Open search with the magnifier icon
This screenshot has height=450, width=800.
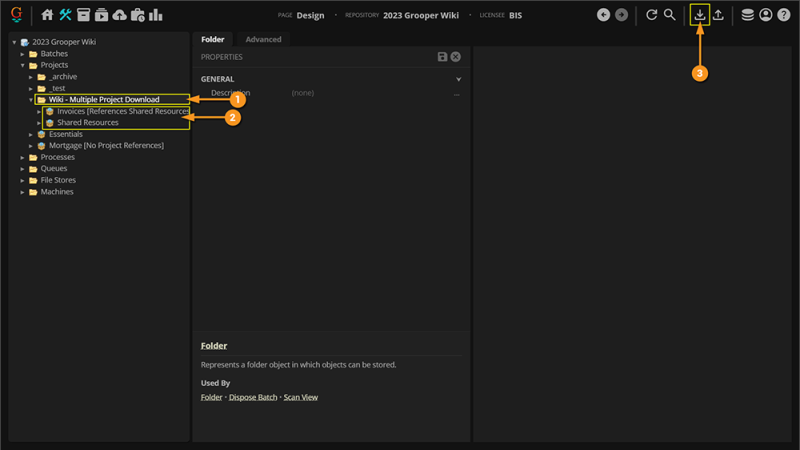tap(670, 15)
